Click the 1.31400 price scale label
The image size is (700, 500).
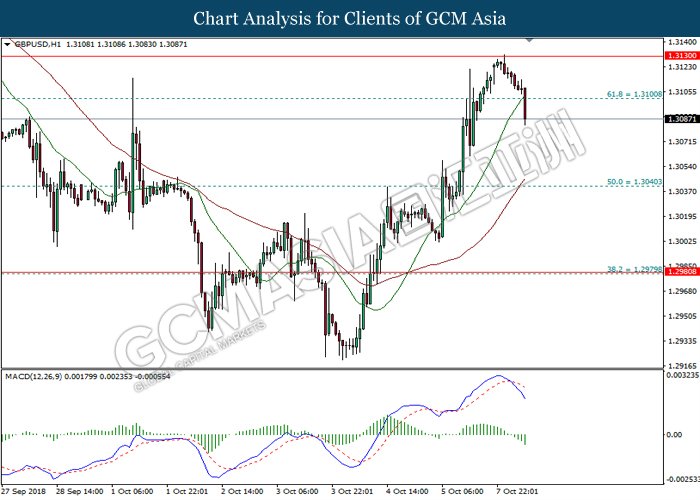click(x=682, y=42)
